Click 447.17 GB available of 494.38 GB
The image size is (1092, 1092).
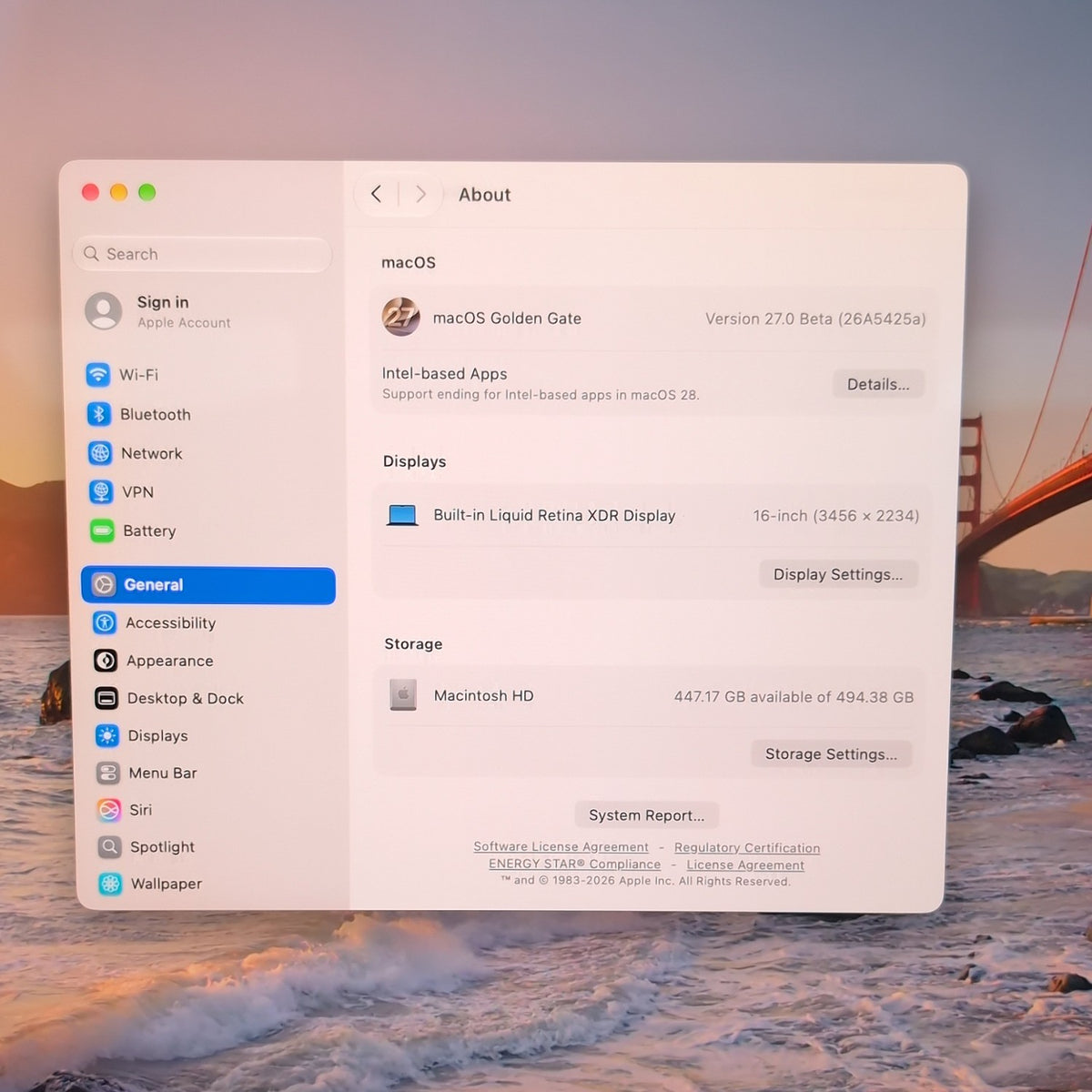pos(794,696)
